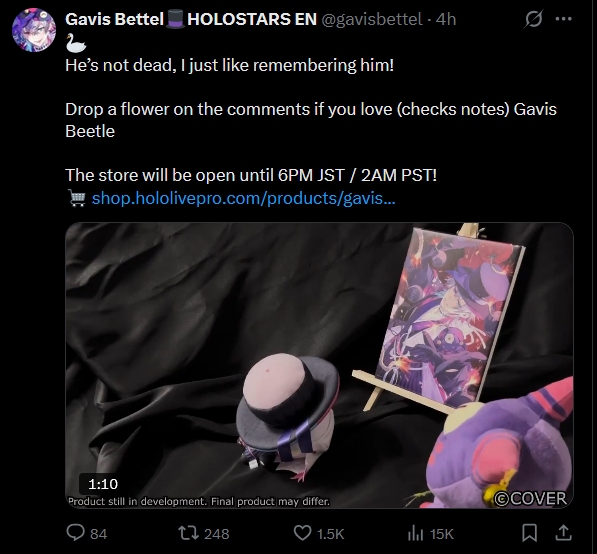This screenshot has height=554, width=597.
Task: Play the plush video thumbnail
Action: point(319,365)
